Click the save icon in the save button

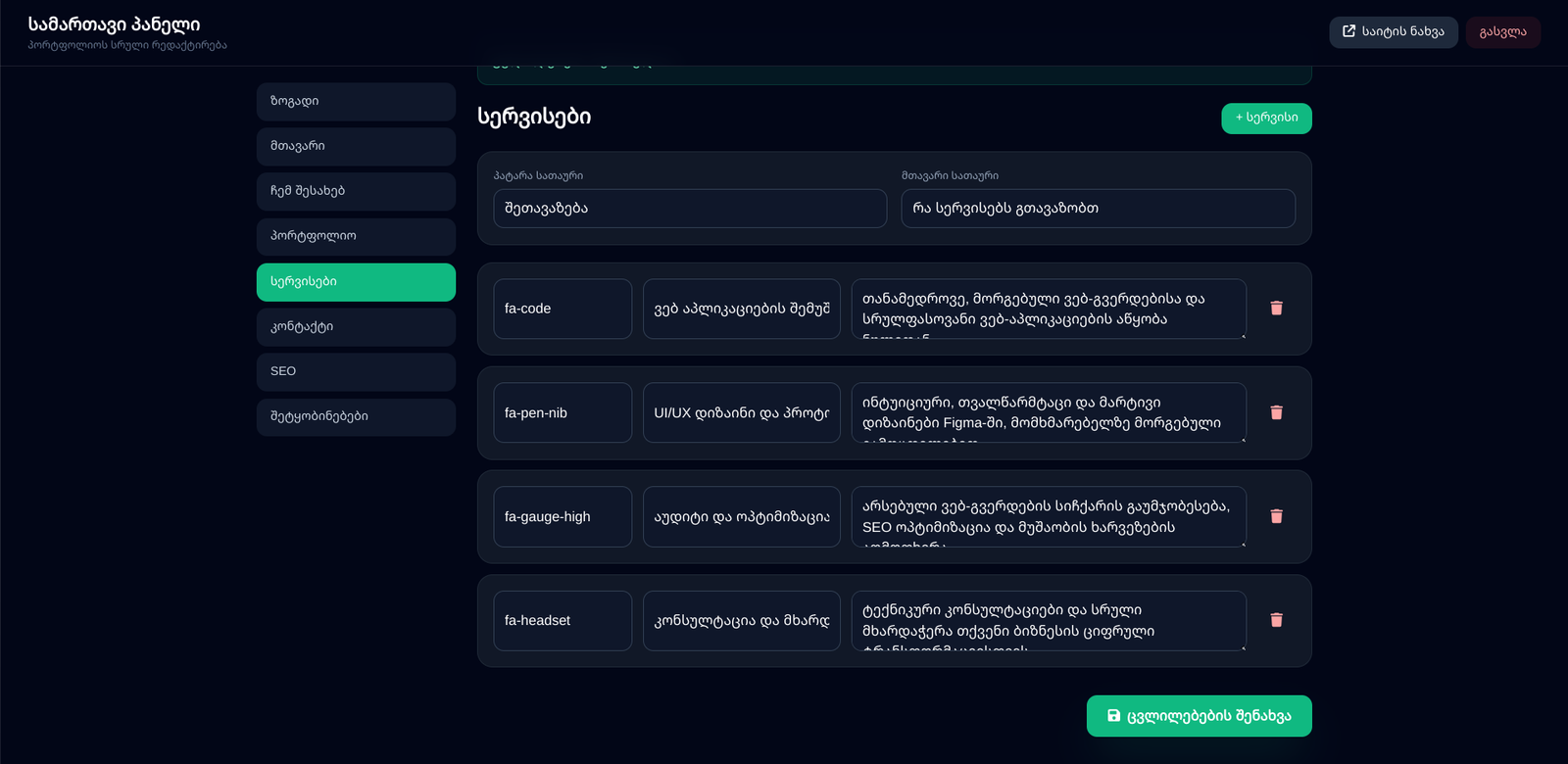point(1113,716)
